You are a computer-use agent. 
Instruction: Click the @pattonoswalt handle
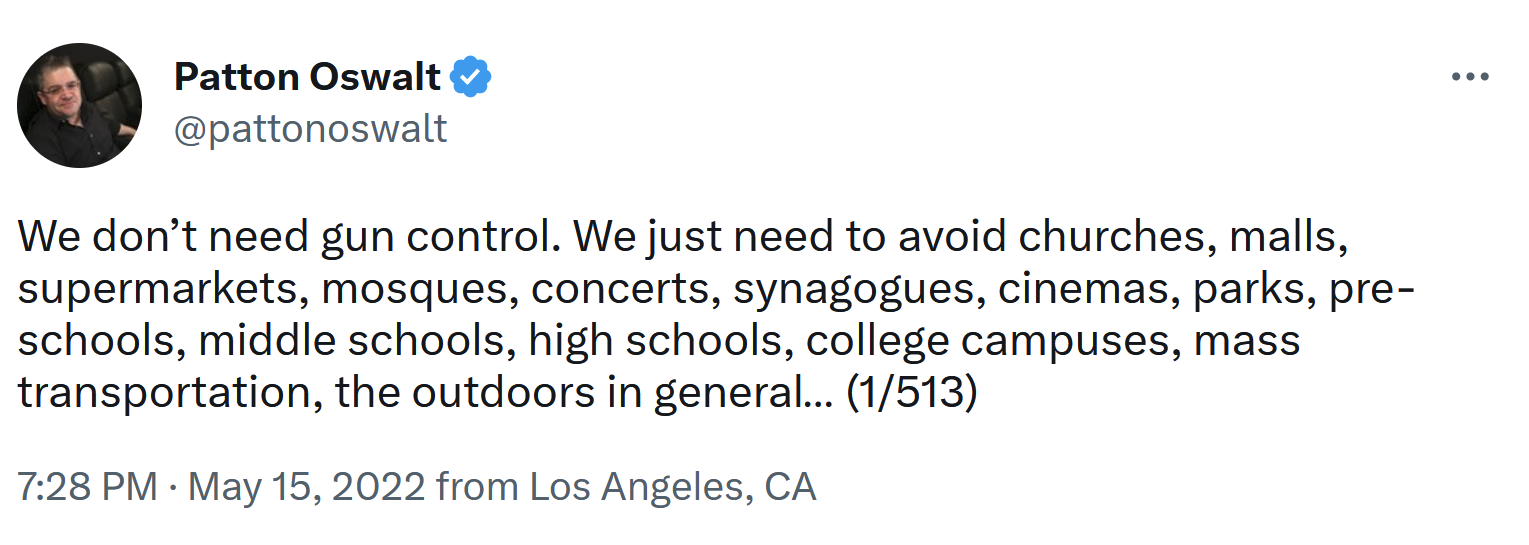tap(310, 129)
